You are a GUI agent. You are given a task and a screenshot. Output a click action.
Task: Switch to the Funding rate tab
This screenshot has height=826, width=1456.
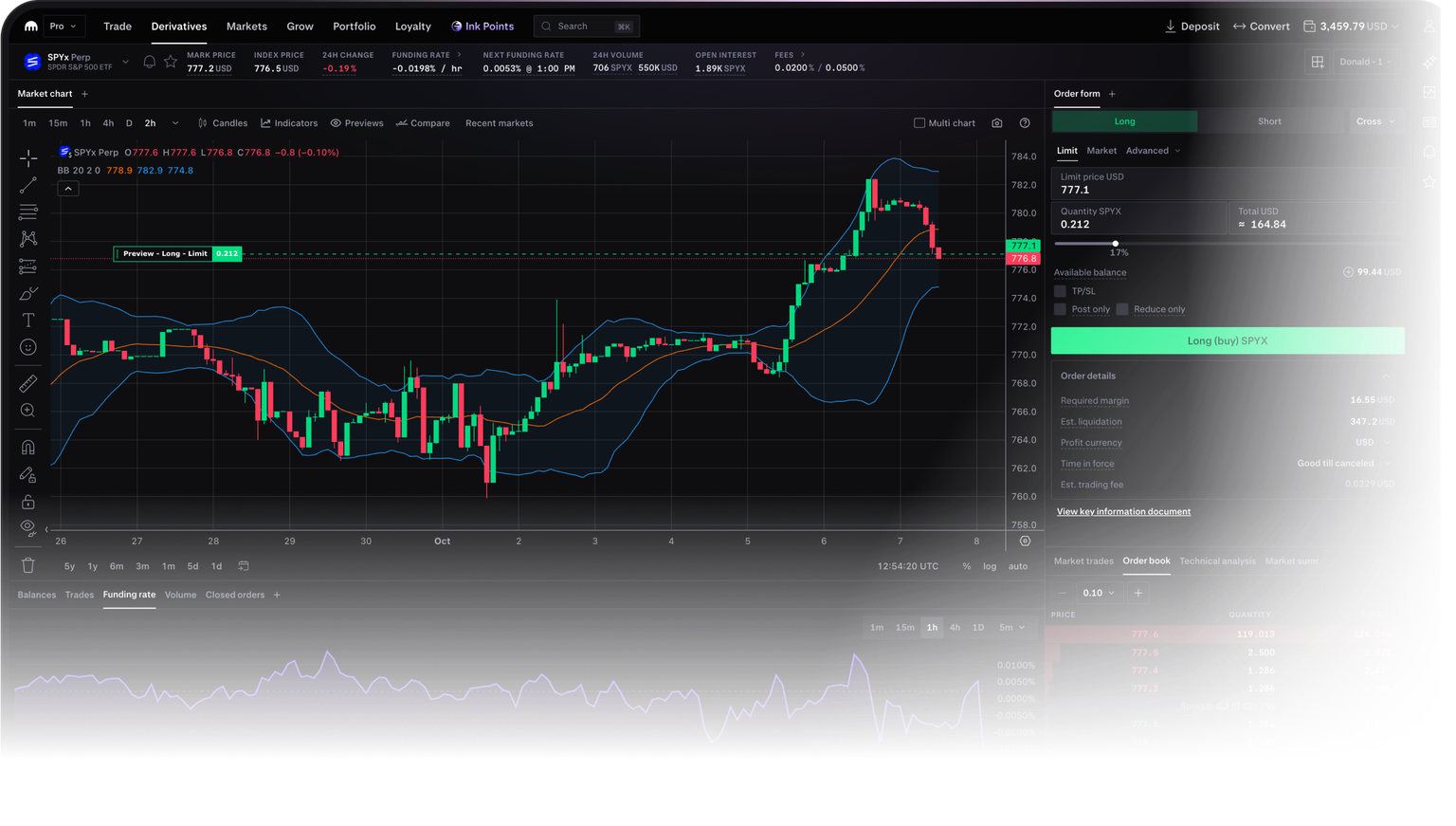tap(129, 595)
